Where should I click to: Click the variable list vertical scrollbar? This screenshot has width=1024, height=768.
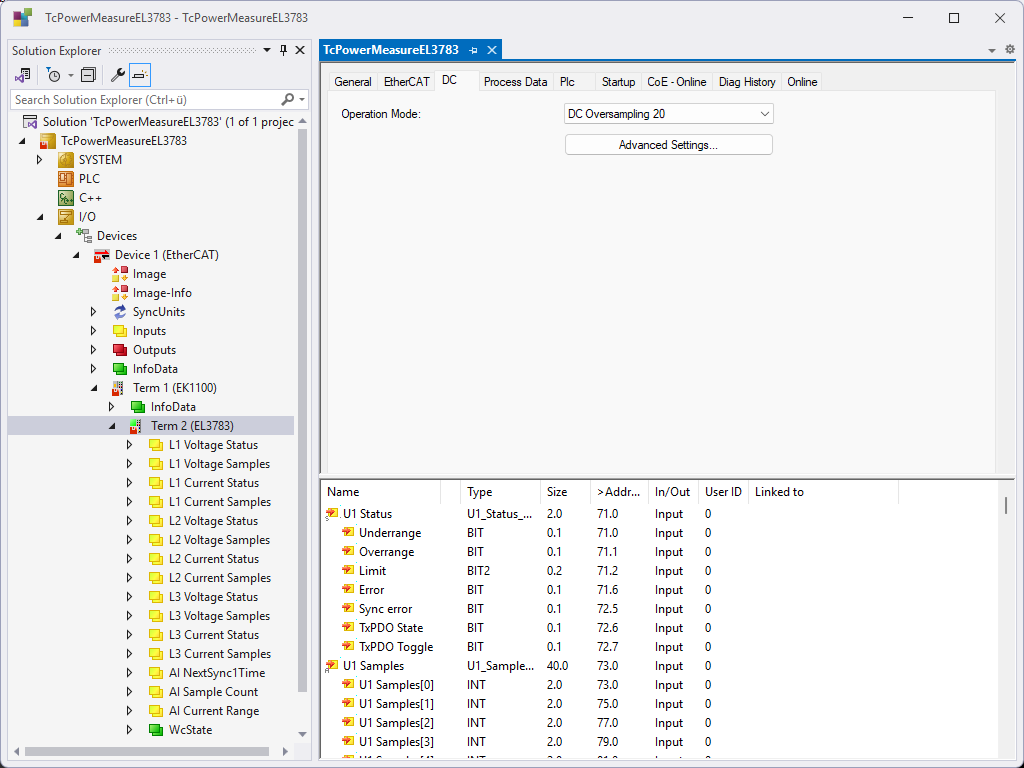coord(1006,505)
